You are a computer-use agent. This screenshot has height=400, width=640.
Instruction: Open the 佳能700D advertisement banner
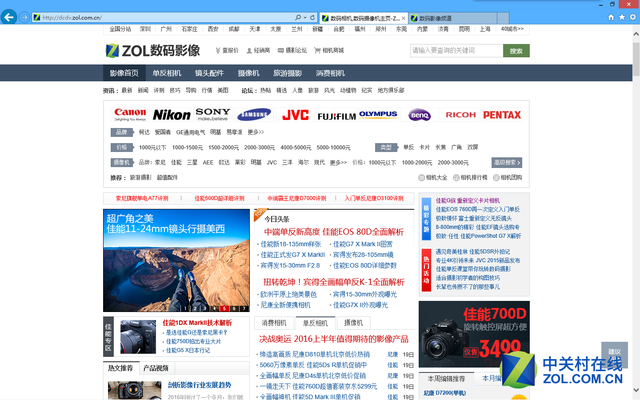[x=474, y=334]
